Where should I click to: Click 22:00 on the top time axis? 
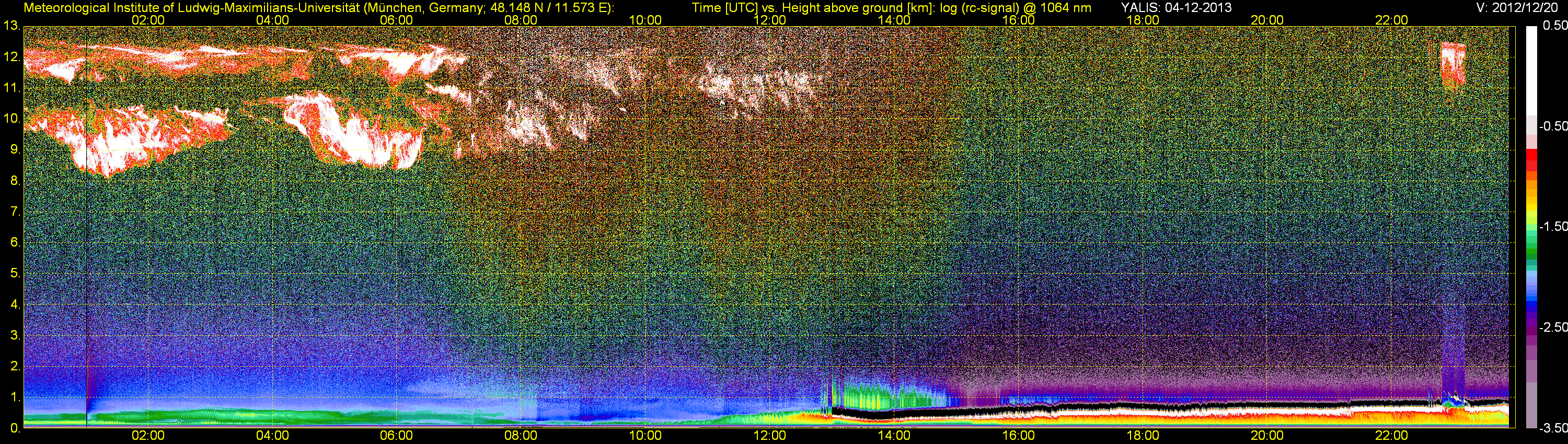tap(1391, 20)
